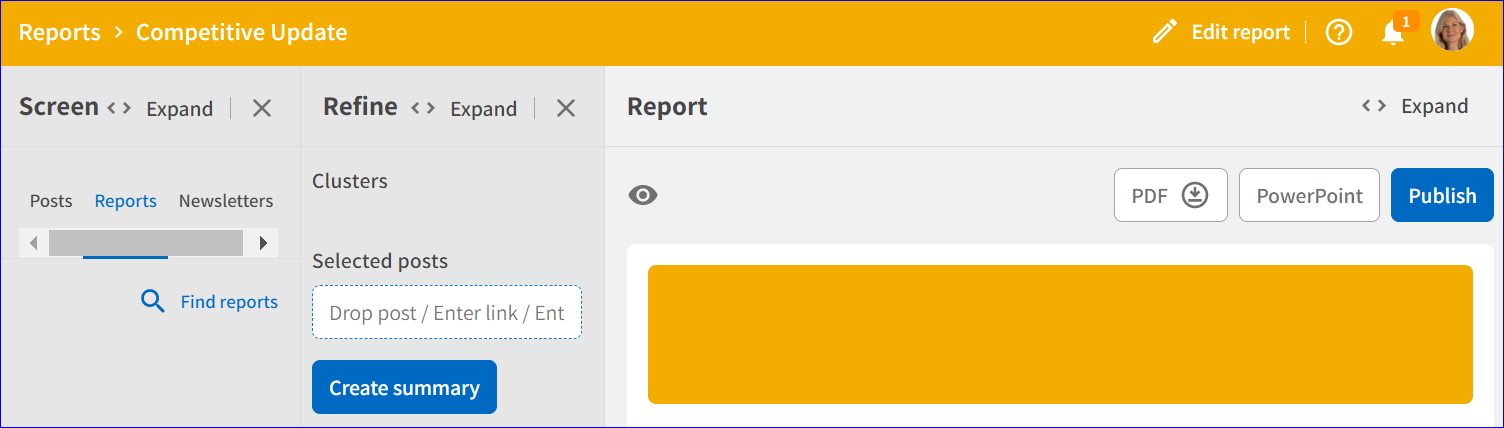Close the Refine panel

566,108
